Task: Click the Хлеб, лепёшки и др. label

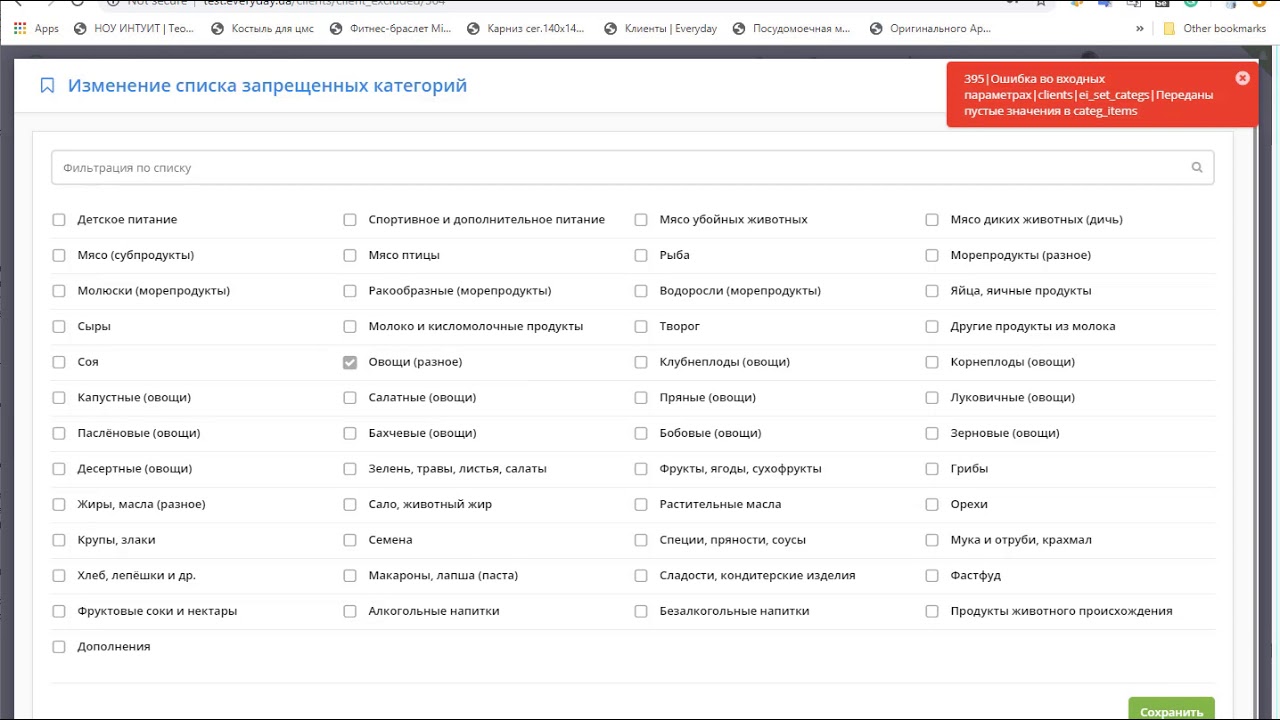Action: pos(137,575)
